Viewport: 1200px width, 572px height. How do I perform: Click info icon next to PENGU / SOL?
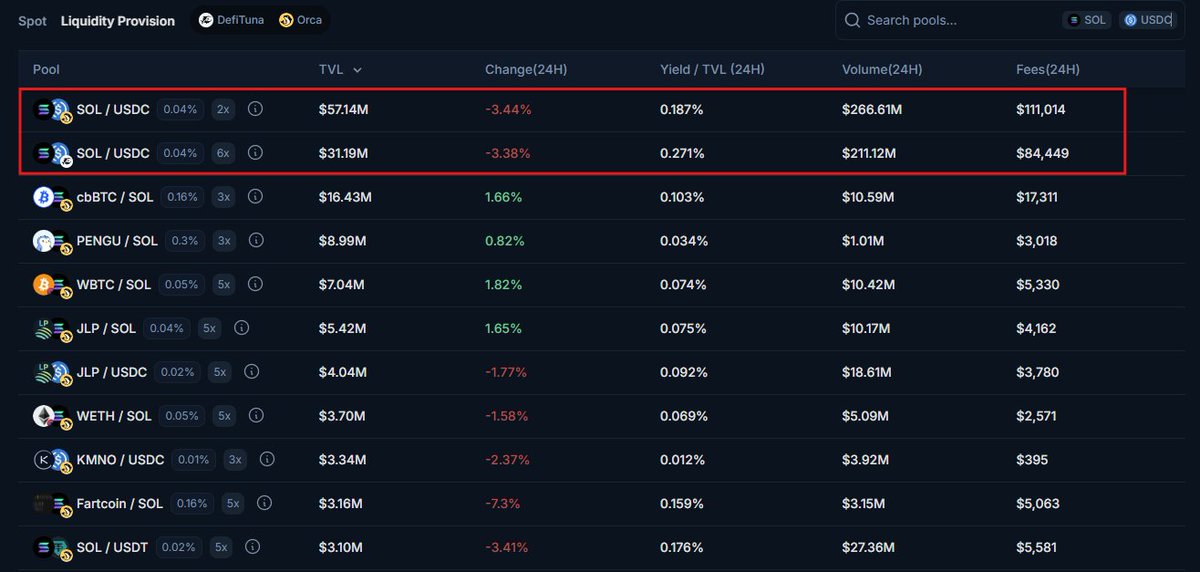point(256,241)
